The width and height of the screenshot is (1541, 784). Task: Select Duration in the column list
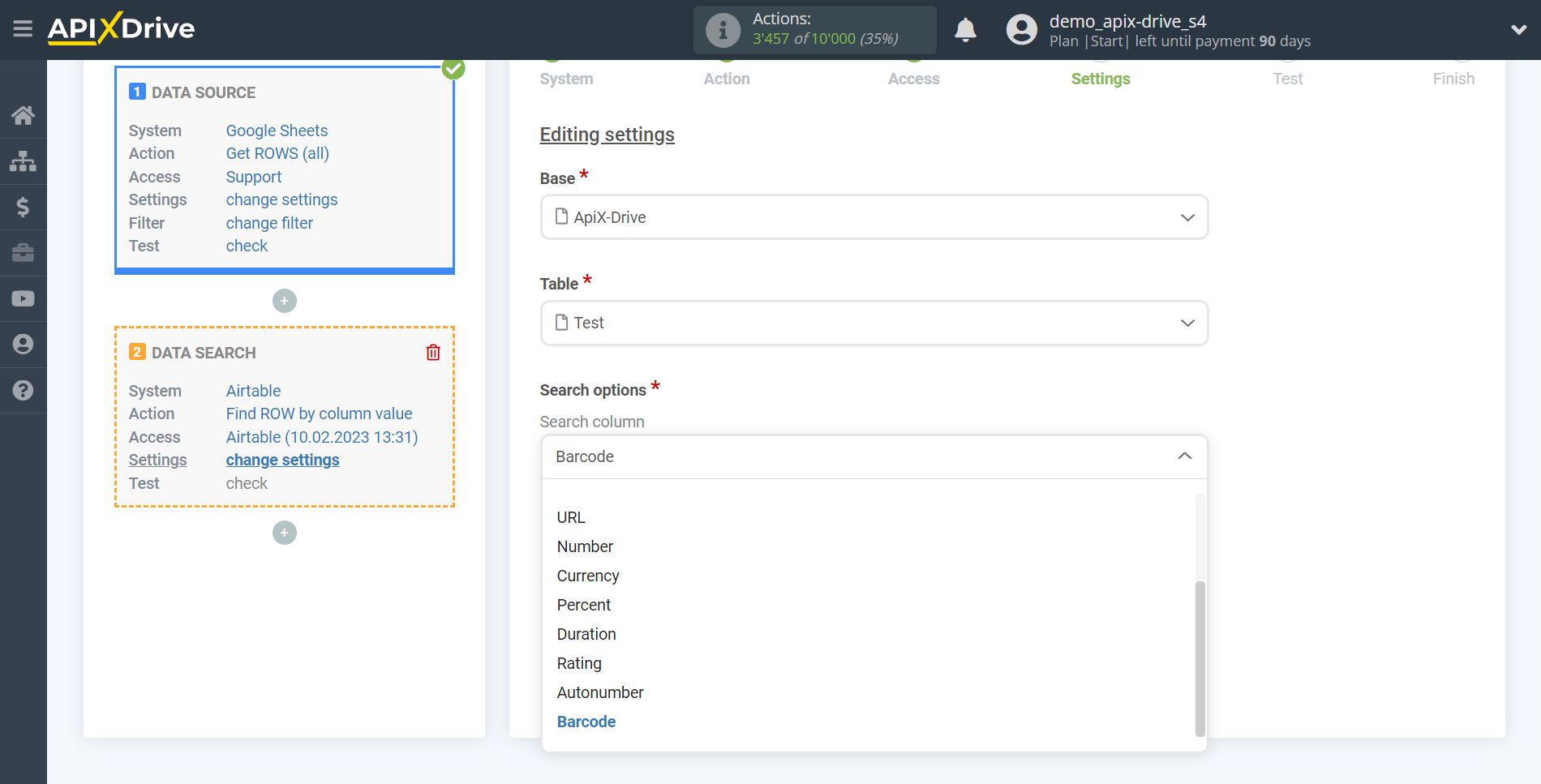point(586,634)
